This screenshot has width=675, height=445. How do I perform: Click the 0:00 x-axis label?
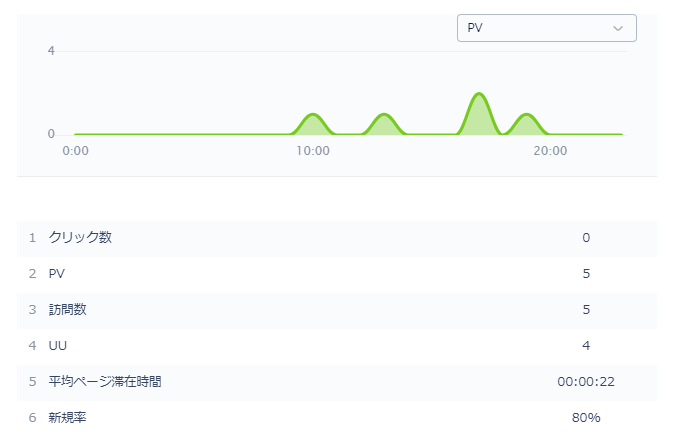[x=75, y=151]
